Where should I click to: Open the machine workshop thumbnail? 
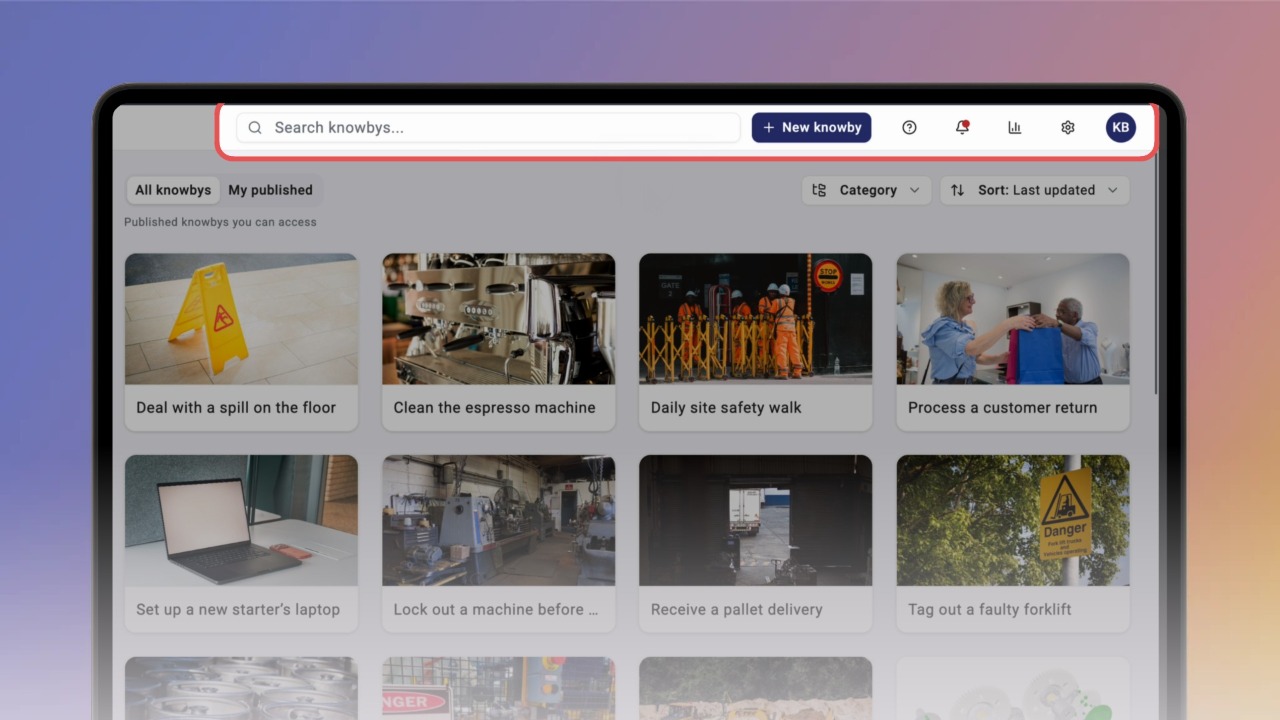coord(498,521)
